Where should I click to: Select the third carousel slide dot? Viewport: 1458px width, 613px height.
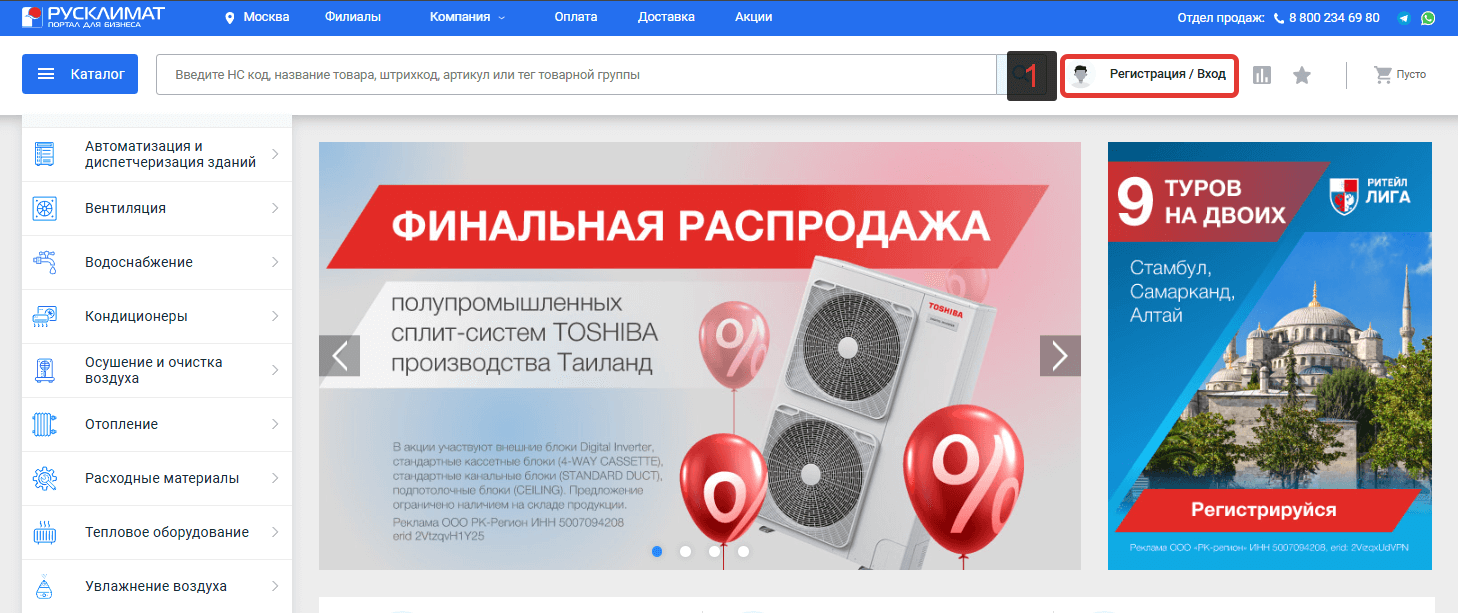click(714, 551)
